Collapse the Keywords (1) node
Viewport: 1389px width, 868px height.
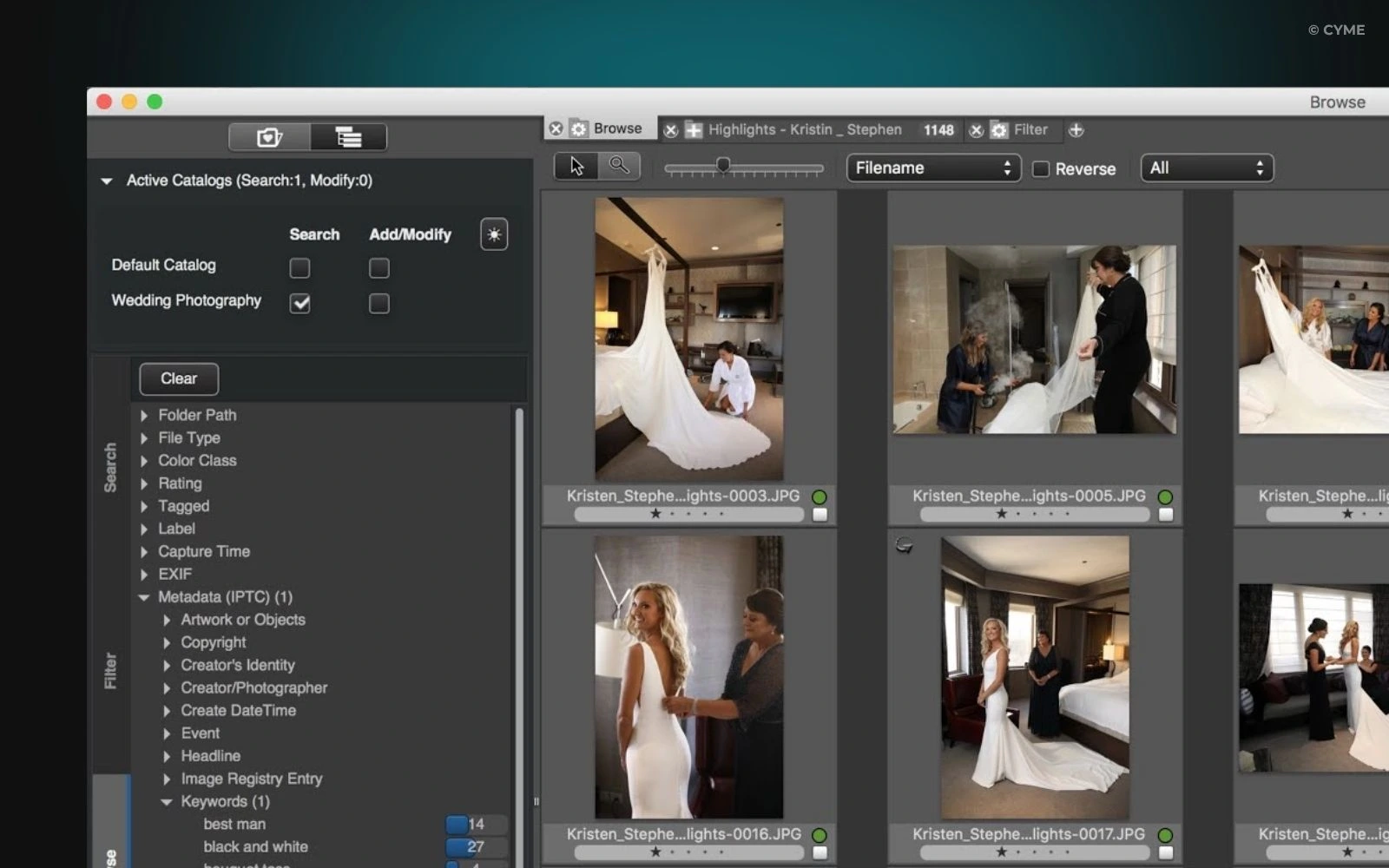click(167, 802)
